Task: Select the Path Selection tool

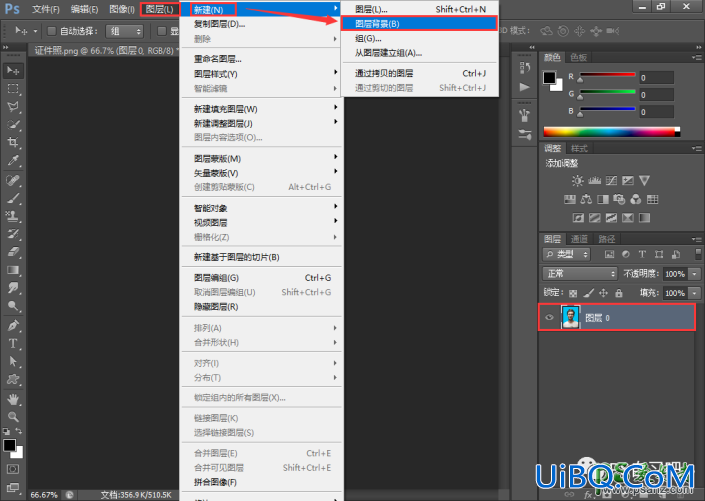Action: pos(13,362)
